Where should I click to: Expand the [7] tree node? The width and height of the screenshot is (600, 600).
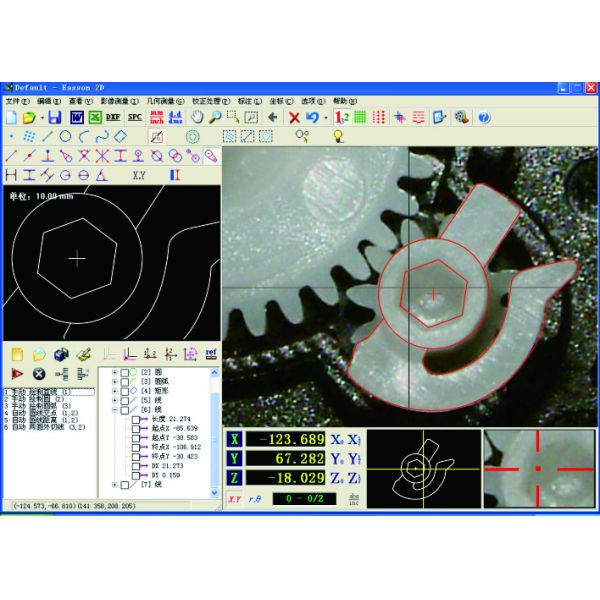click(x=114, y=485)
